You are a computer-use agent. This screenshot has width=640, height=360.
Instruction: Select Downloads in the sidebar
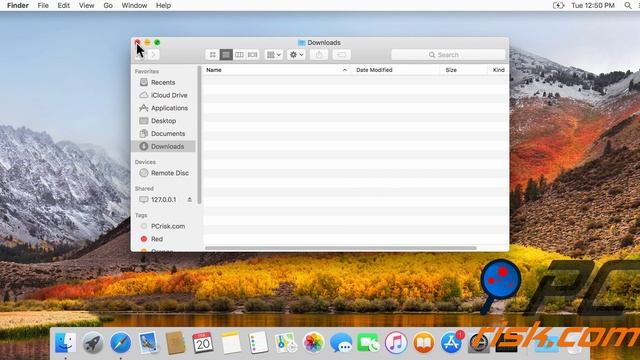(x=163, y=147)
